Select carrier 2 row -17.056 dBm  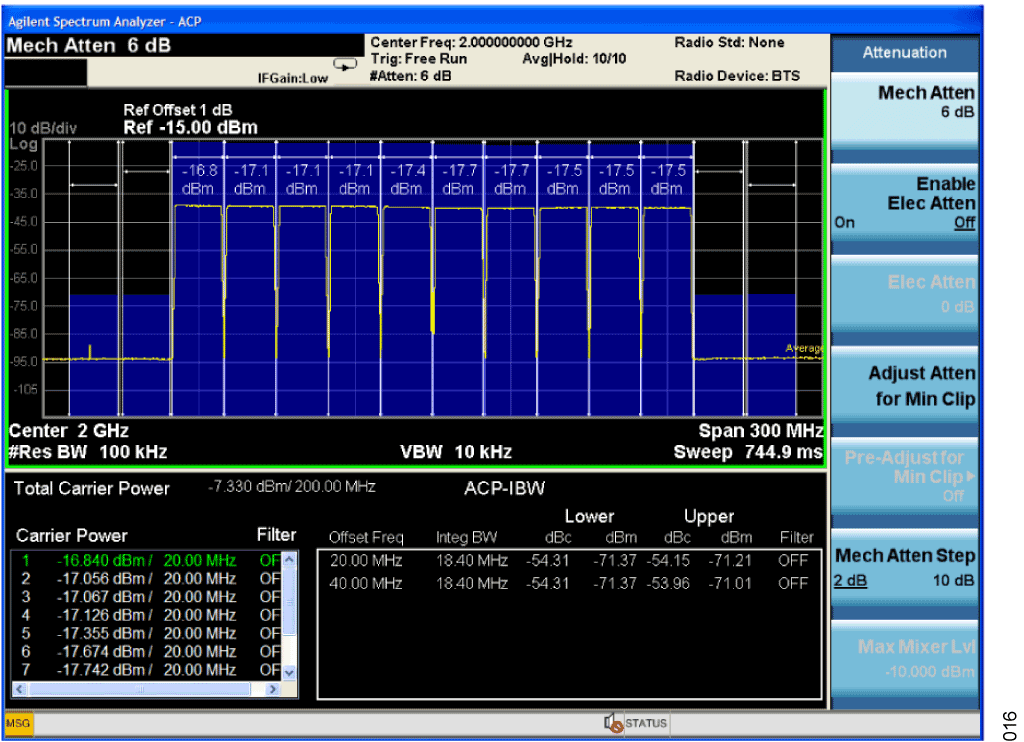[148, 579]
